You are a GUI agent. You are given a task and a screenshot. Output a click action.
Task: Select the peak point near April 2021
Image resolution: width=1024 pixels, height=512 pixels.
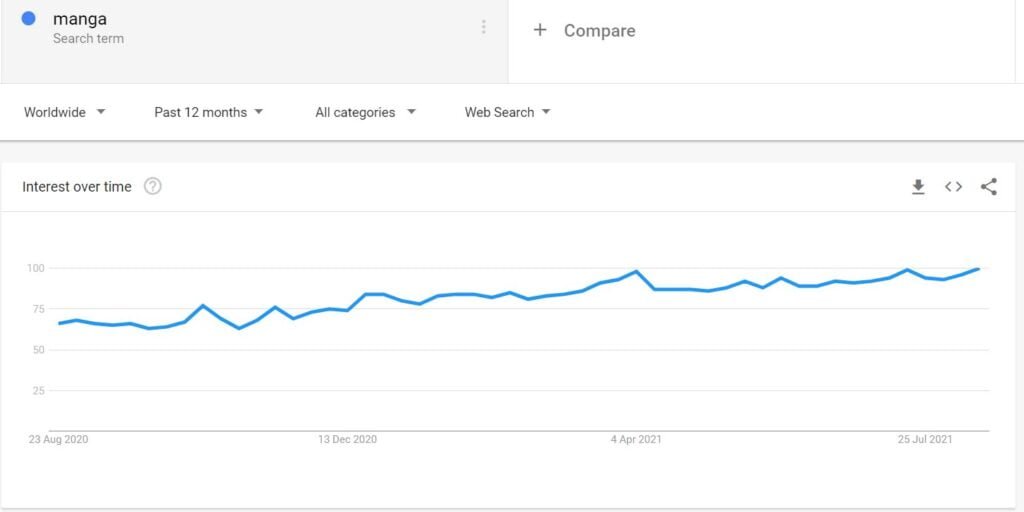pyautogui.click(x=636, y=271)
